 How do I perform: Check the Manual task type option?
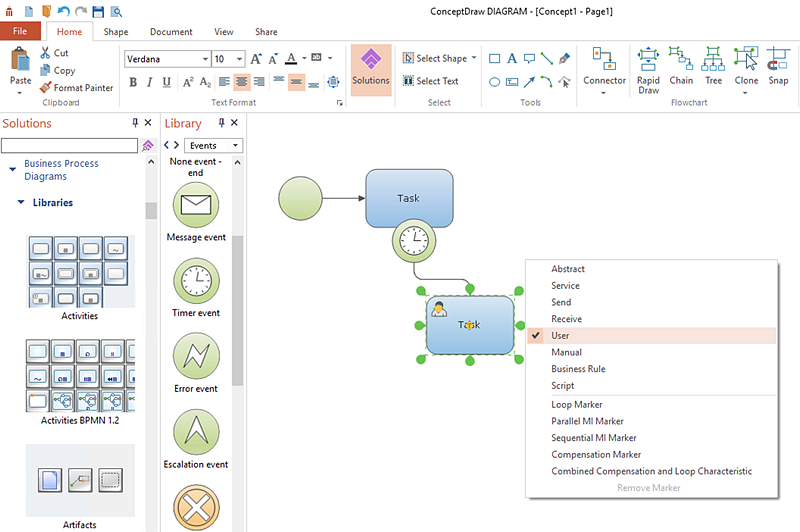click(x=566, y=352)
